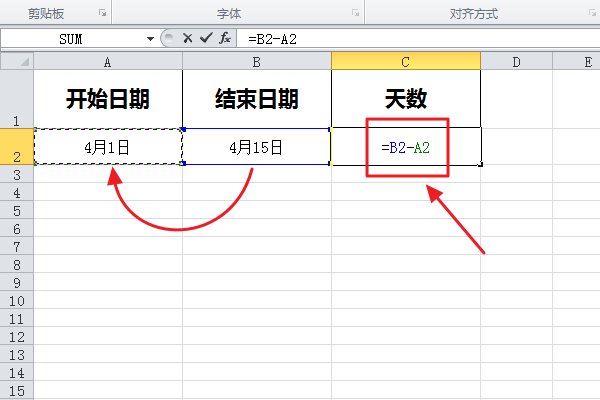
Task: Click cell B2 containing 4月15日
Action: point(256,147)
